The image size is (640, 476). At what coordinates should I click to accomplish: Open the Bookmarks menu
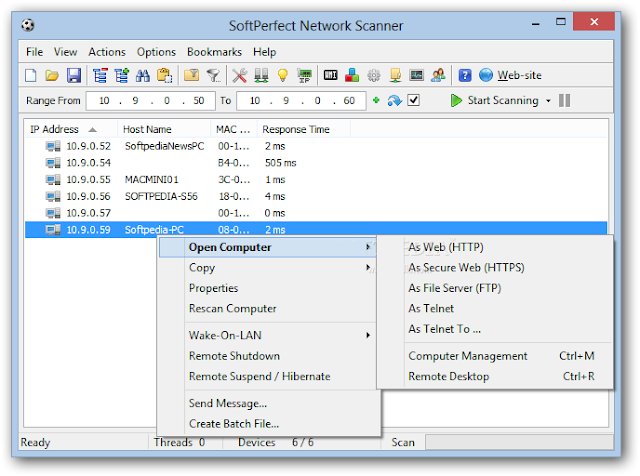coord(214,52)
